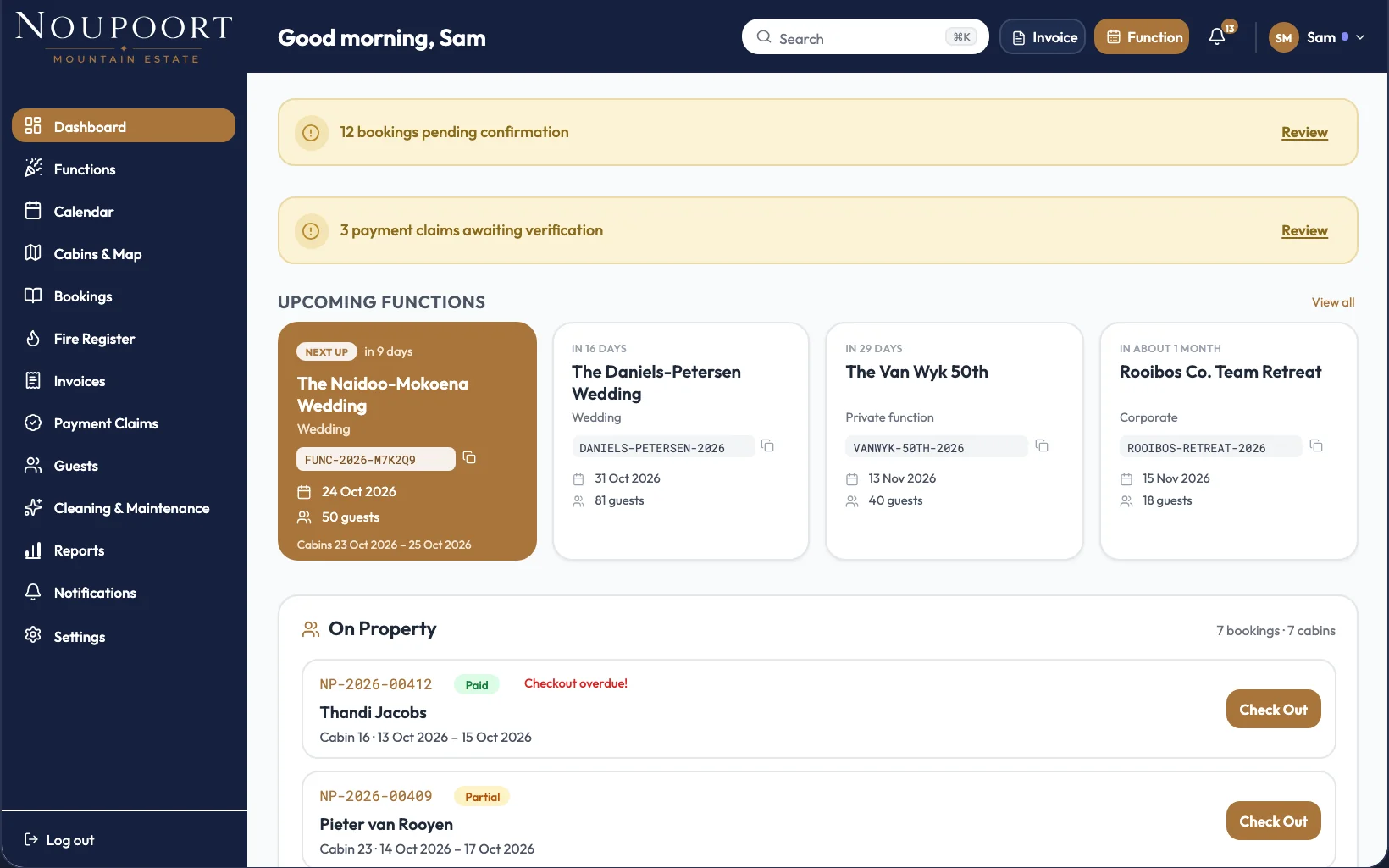Expand the Sam user menu chevron
Image resolution: width=1389 pixels, height=868 pixels.
pyautogui.click(x=1360, y=37)
